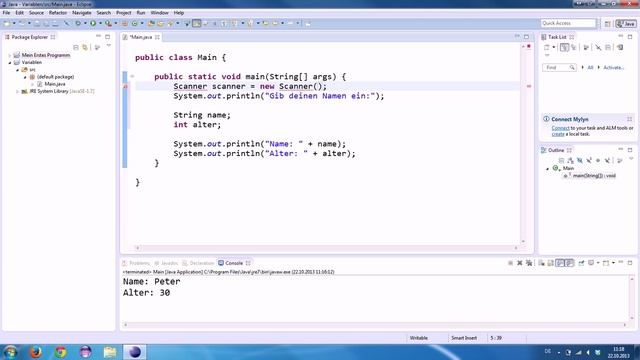Click Open Perspective icon beside Java button
Viewport: 640px width, 360px height.
pos(608,24)
